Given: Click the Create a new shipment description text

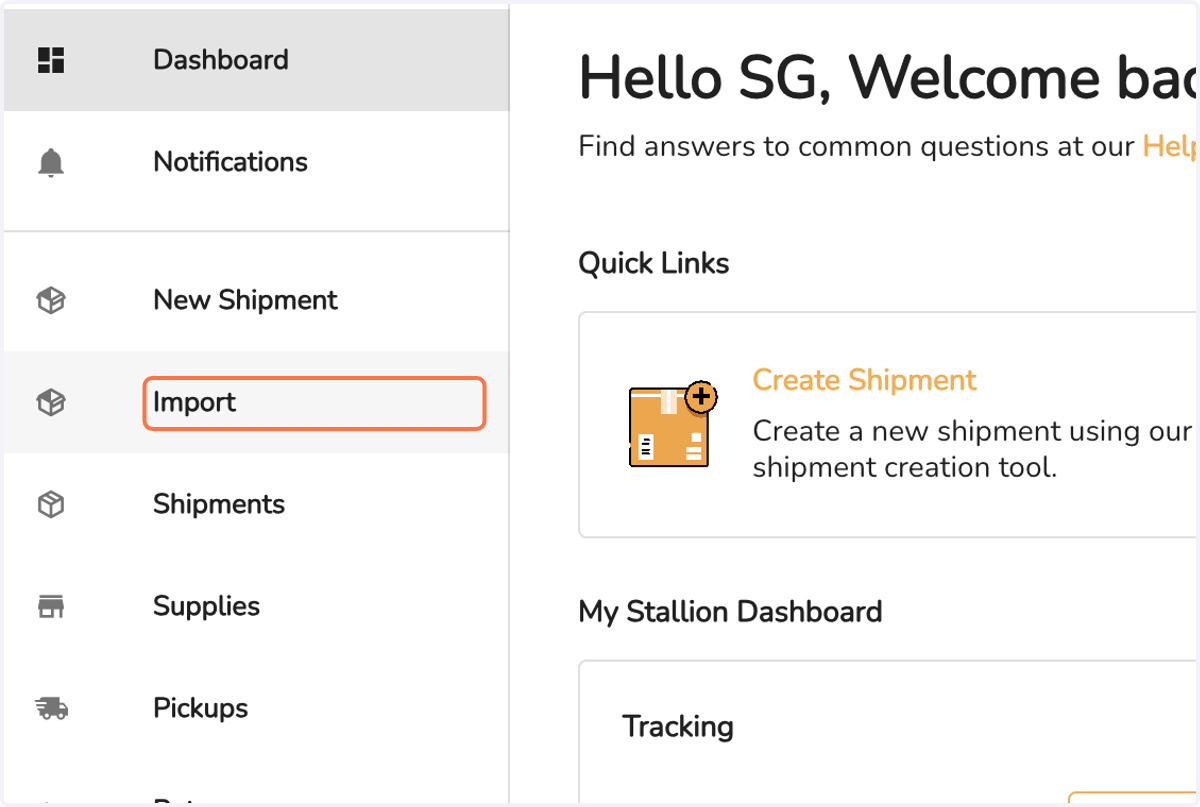Looking at the screenshot, I should point(973,449).
